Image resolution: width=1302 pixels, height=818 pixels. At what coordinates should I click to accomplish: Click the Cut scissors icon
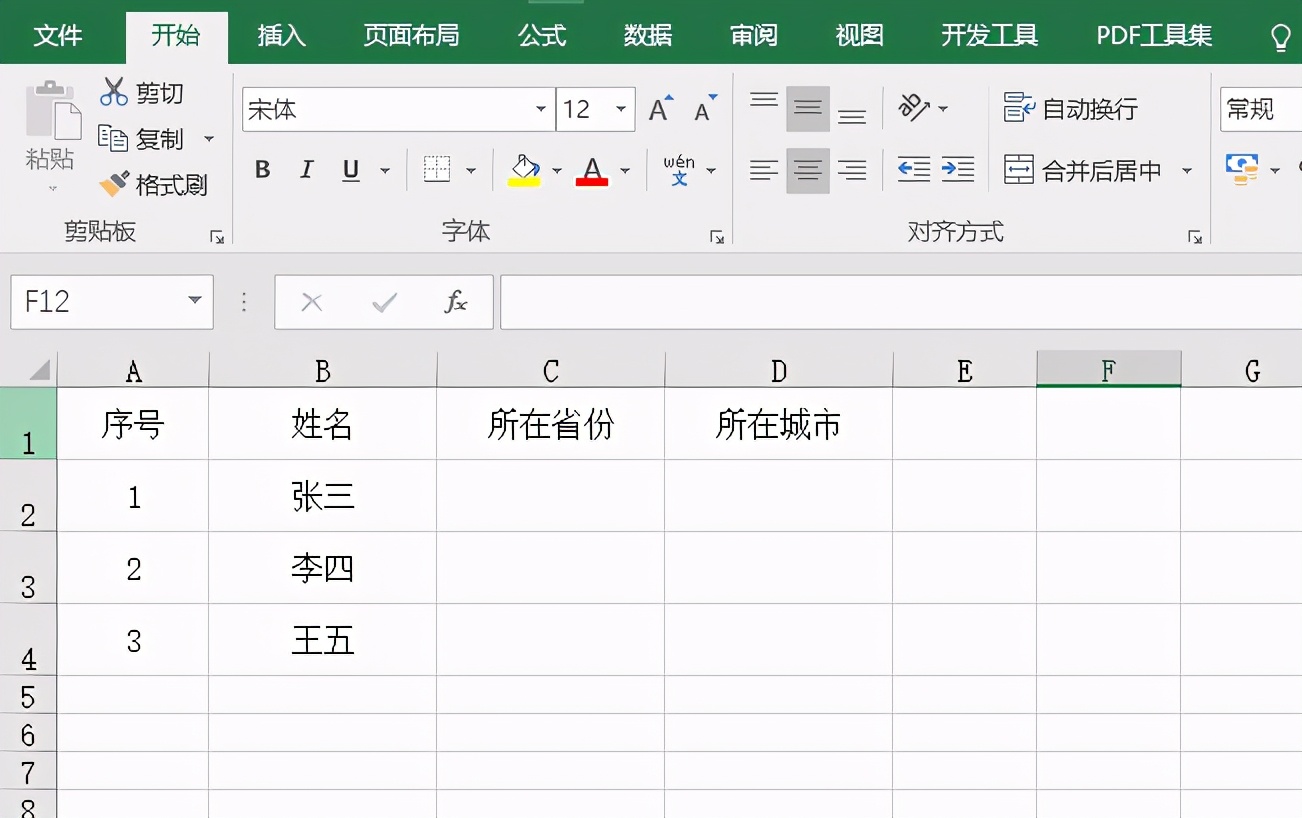[113, 92]
